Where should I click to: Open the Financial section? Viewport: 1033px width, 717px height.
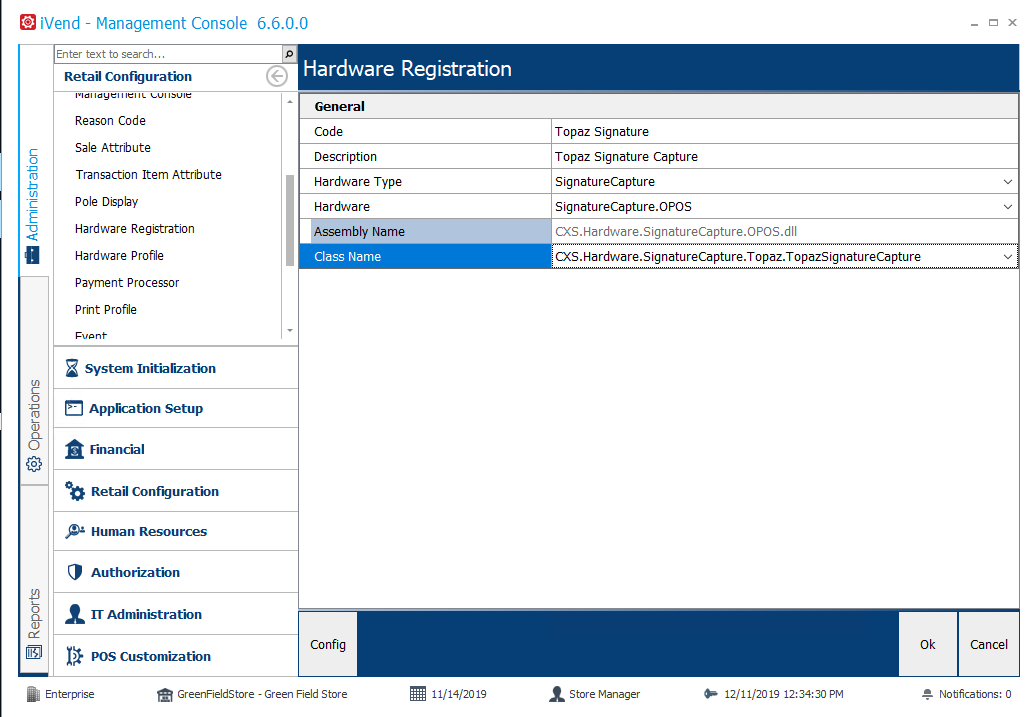point(176,449)
